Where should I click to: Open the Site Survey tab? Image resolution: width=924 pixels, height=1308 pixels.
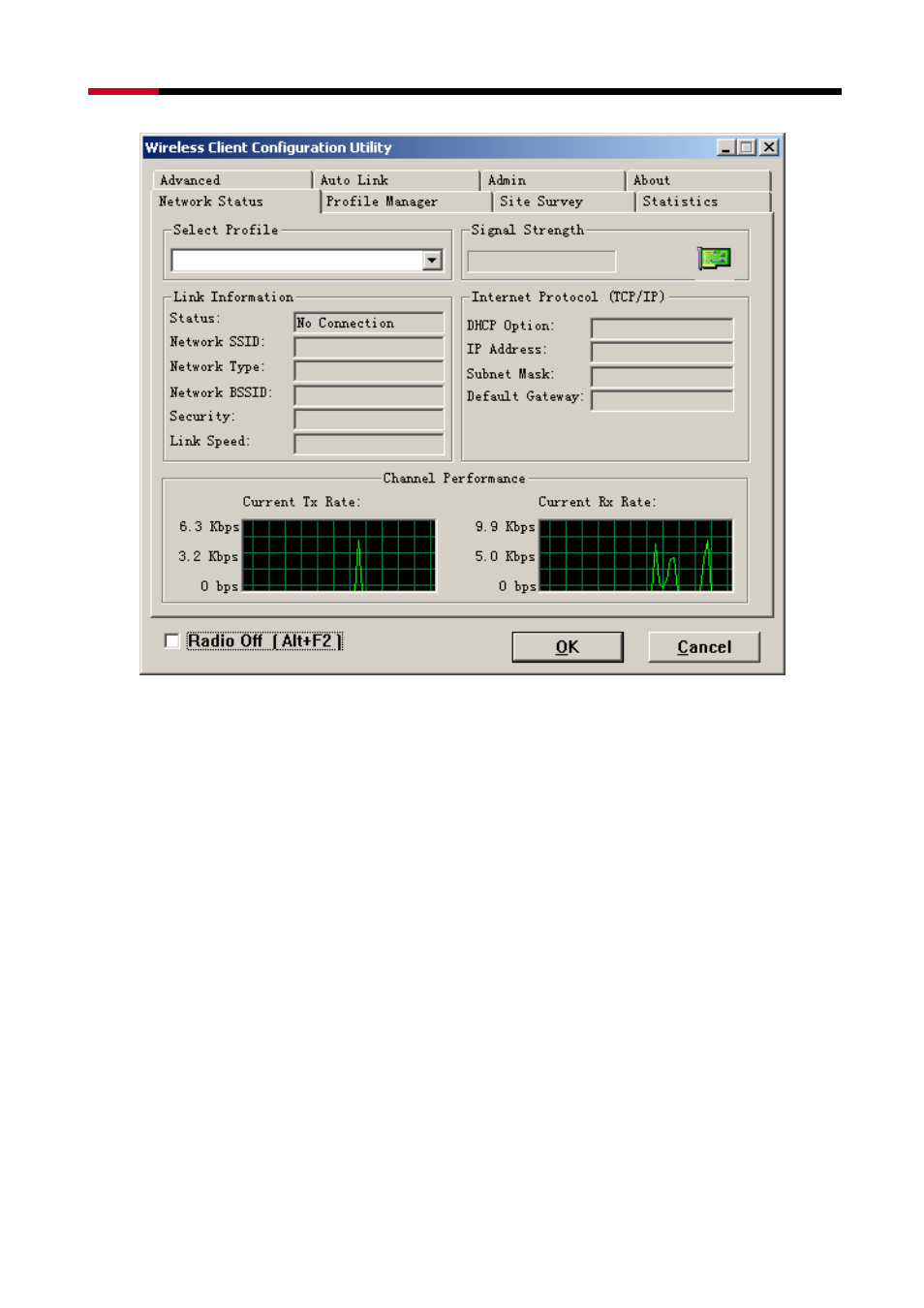564,202
